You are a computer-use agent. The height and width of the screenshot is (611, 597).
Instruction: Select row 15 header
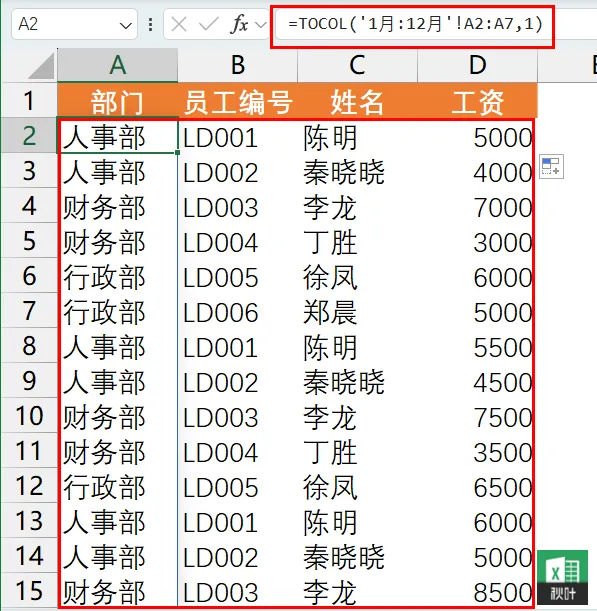pos(29,591)
